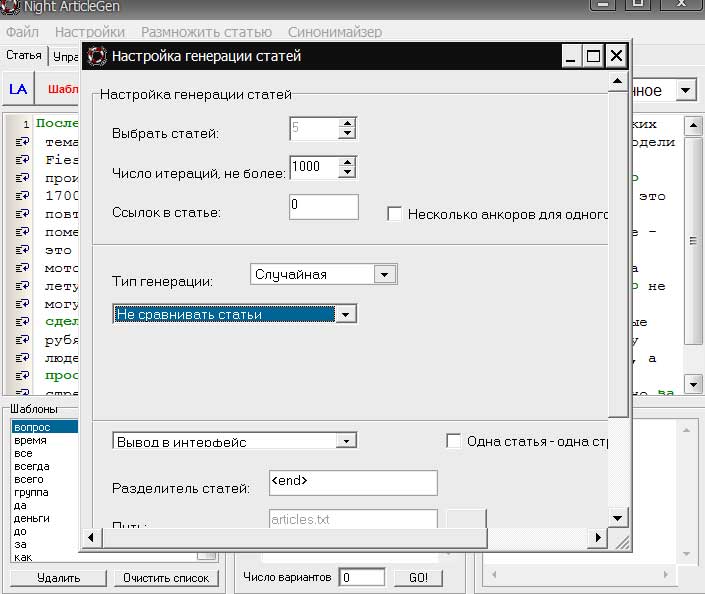Open the 'Тип генерации' dropdown set to Случайная
Viewport: 705px width, 594px height.
385,274
